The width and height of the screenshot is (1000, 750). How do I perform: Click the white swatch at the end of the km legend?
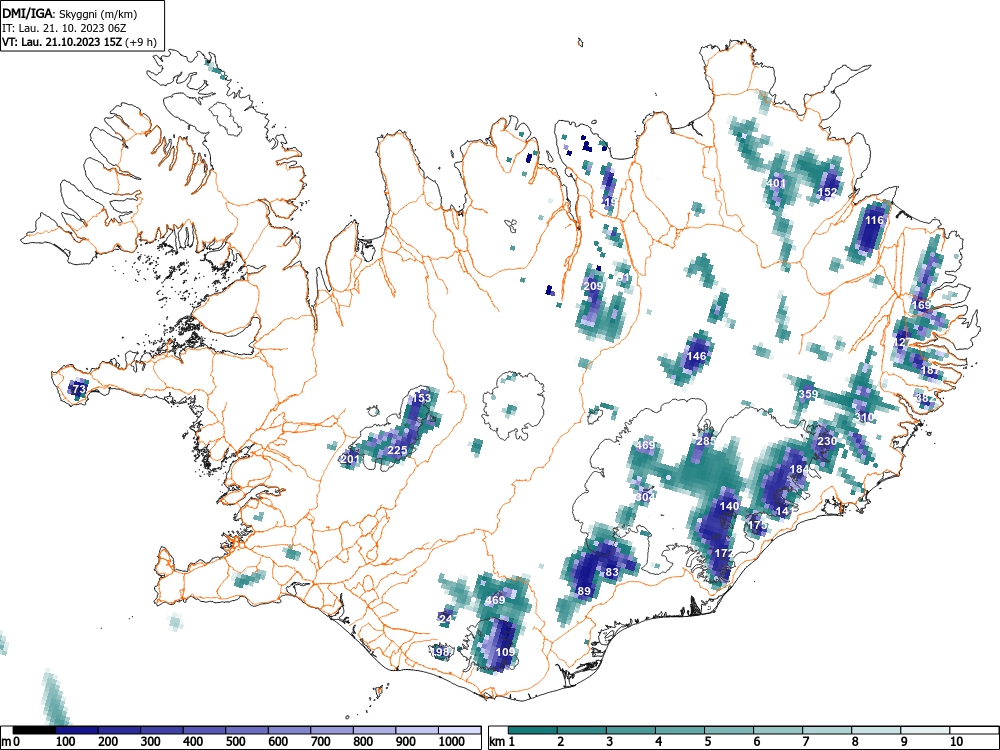pos(974,730)
